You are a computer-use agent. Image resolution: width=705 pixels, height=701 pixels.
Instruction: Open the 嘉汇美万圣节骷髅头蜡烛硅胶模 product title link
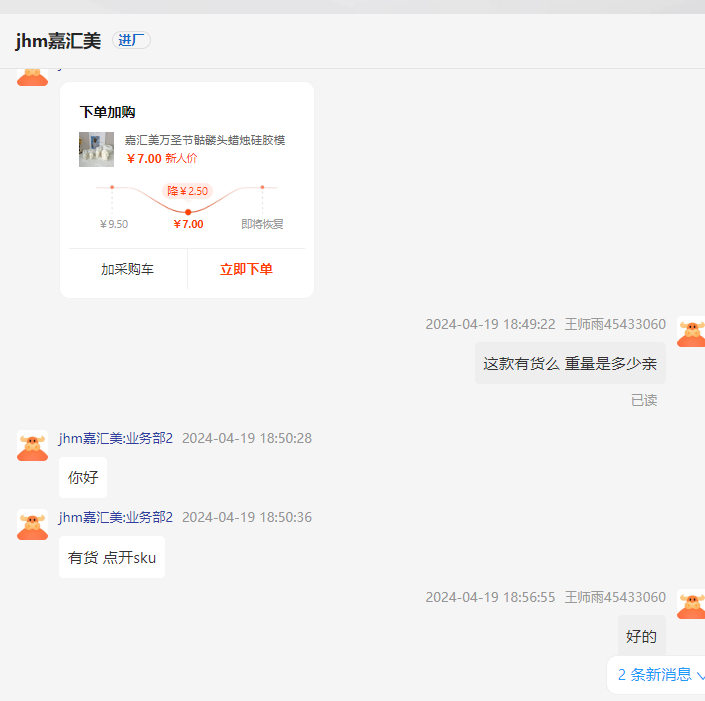pos(205,140)
